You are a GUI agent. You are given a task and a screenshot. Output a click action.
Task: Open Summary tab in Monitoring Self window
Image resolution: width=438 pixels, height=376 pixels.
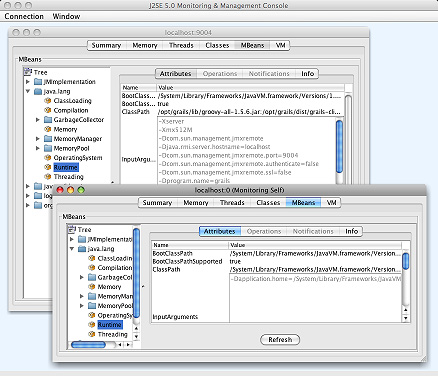click(157, 203)
